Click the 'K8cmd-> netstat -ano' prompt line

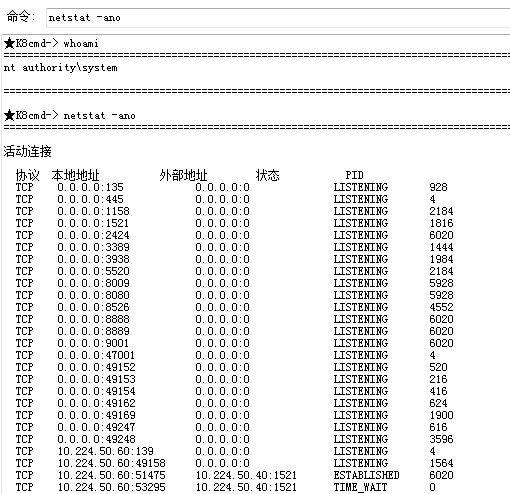(x=69, y=115)
